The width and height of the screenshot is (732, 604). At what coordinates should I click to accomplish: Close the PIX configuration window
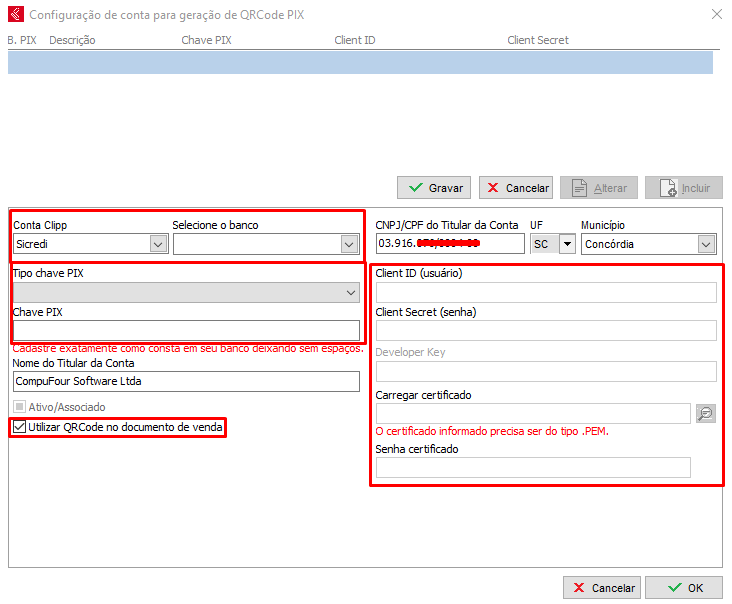coord(715,14)
